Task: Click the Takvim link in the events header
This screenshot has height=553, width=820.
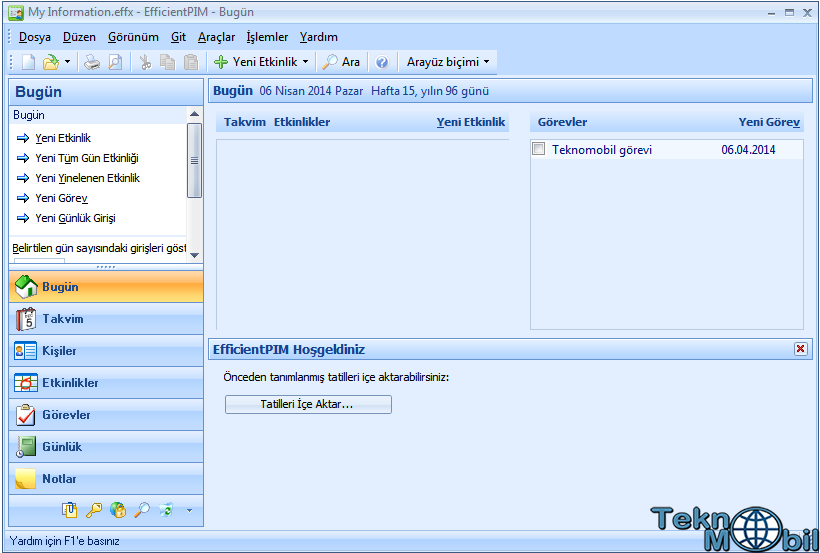Action: click(245, 122)
